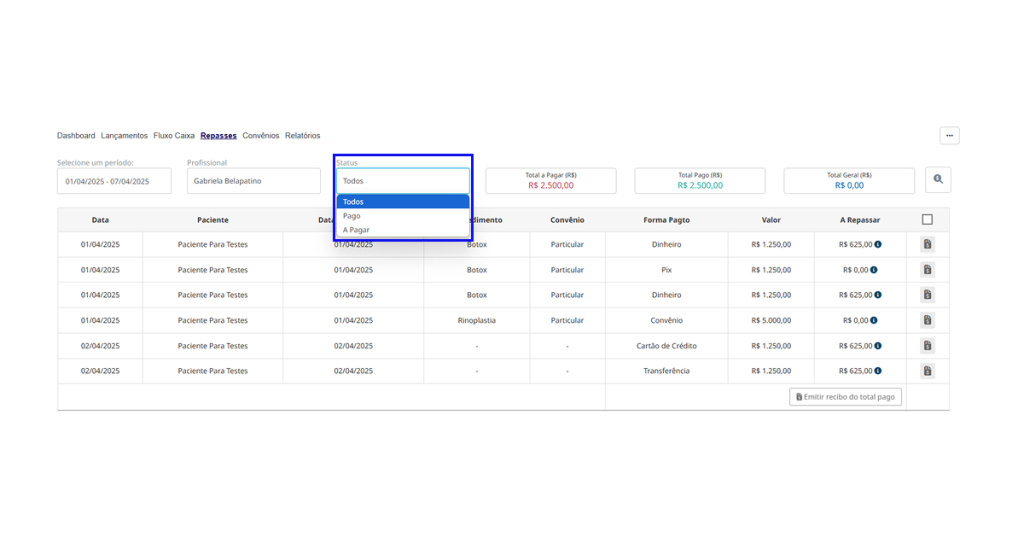Go to Dashboard tab
Screen dimensions: 1024x538
pyautogui.click(x=76, y=136)
